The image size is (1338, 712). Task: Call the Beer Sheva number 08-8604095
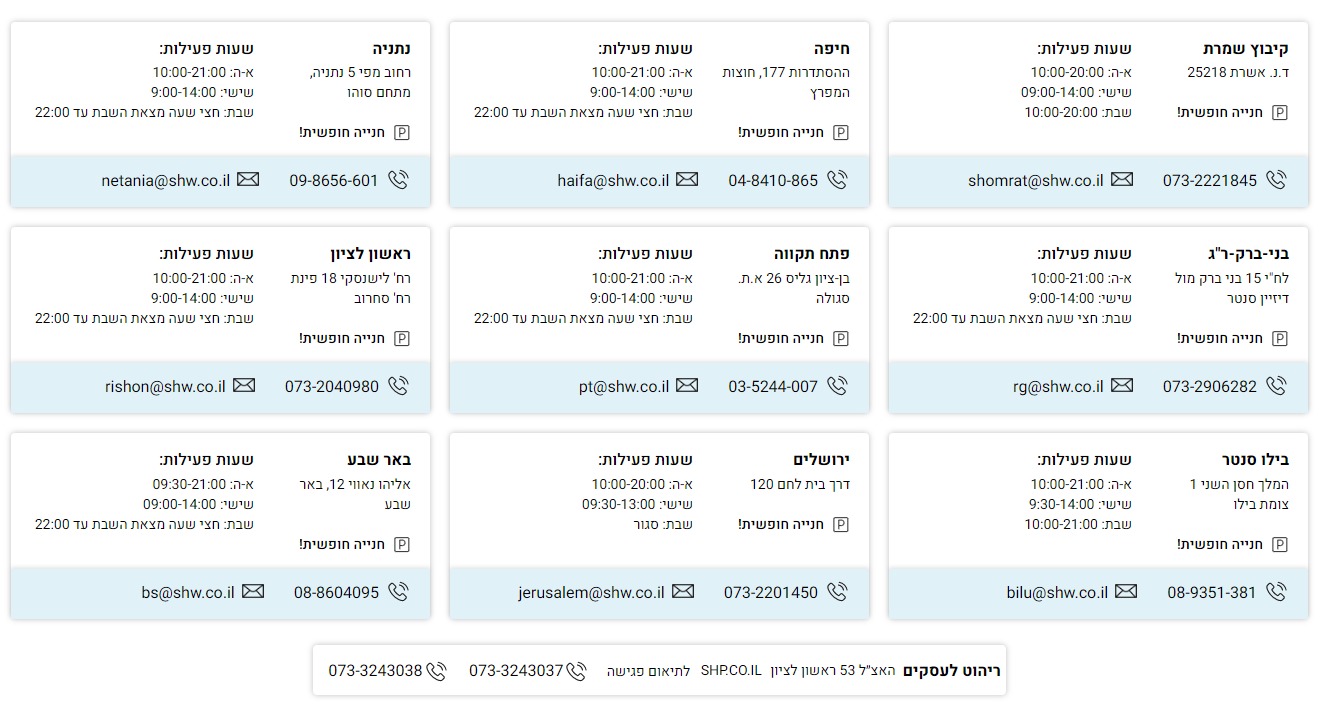[x=336, y=592]
